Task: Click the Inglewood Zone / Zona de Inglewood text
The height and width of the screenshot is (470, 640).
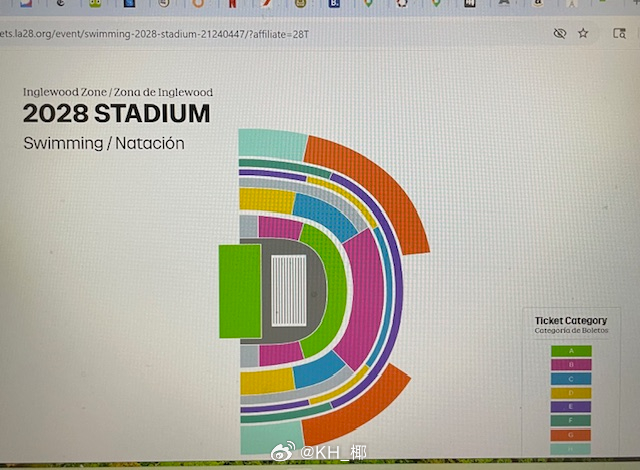Action: (x=118, y=92)
